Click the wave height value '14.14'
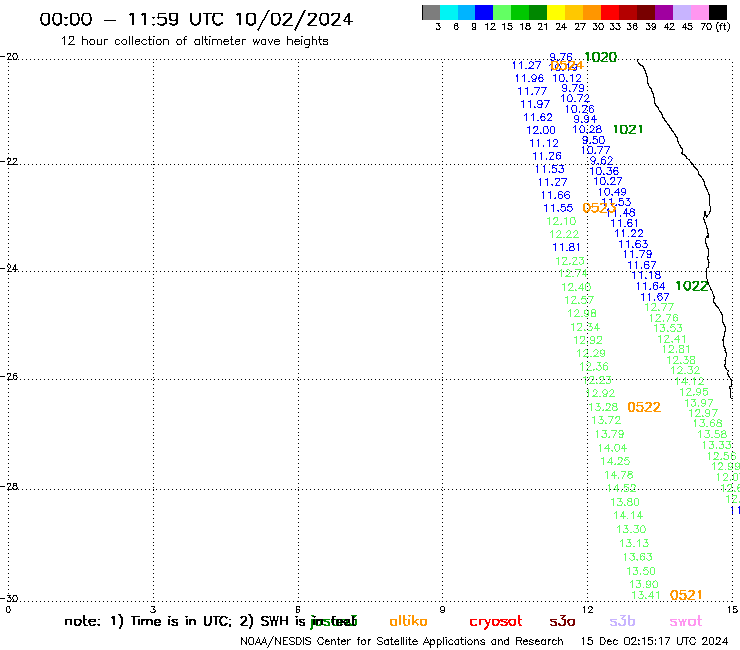 (628, 515)
